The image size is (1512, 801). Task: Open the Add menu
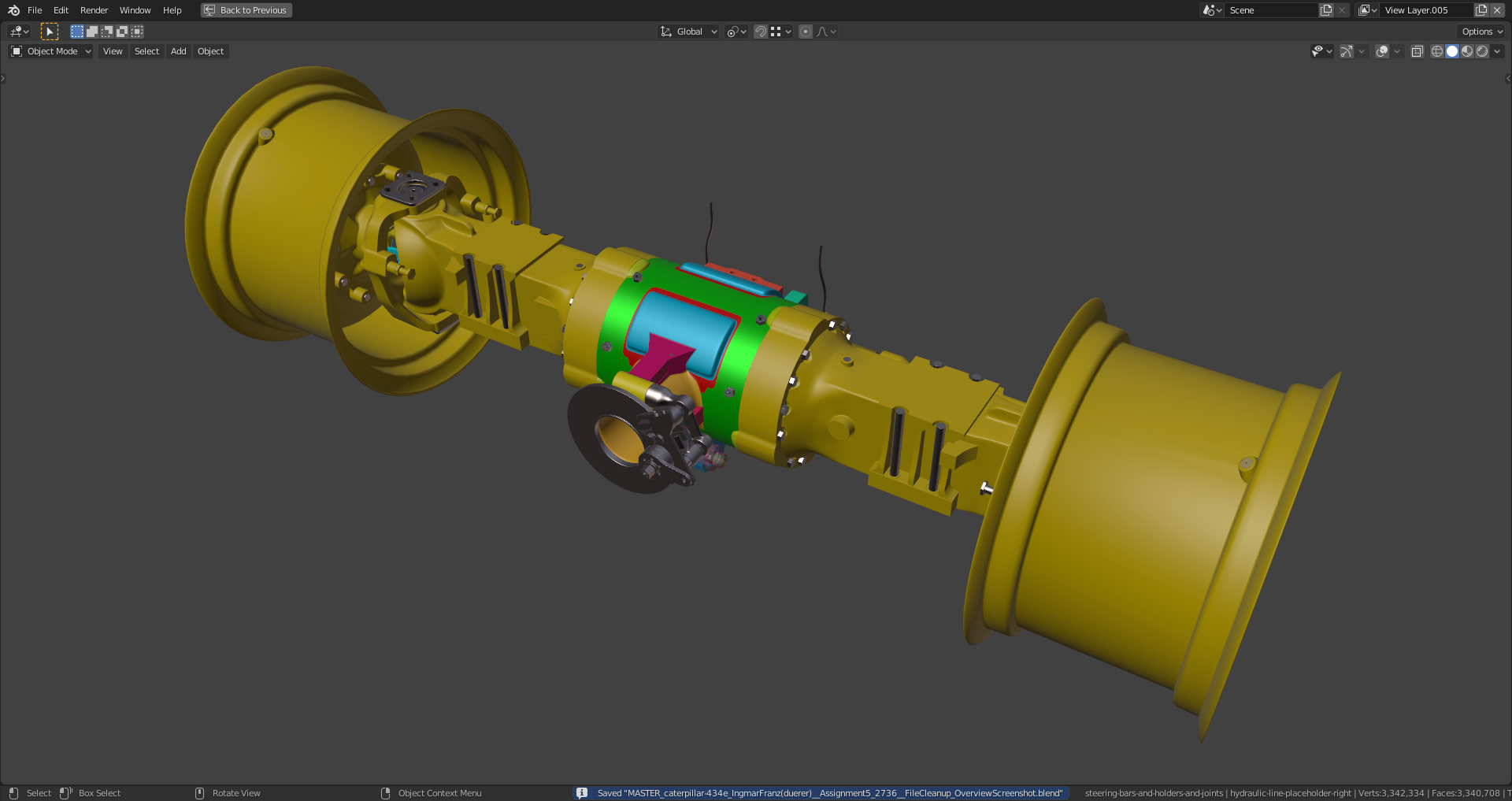pos(179,51)
